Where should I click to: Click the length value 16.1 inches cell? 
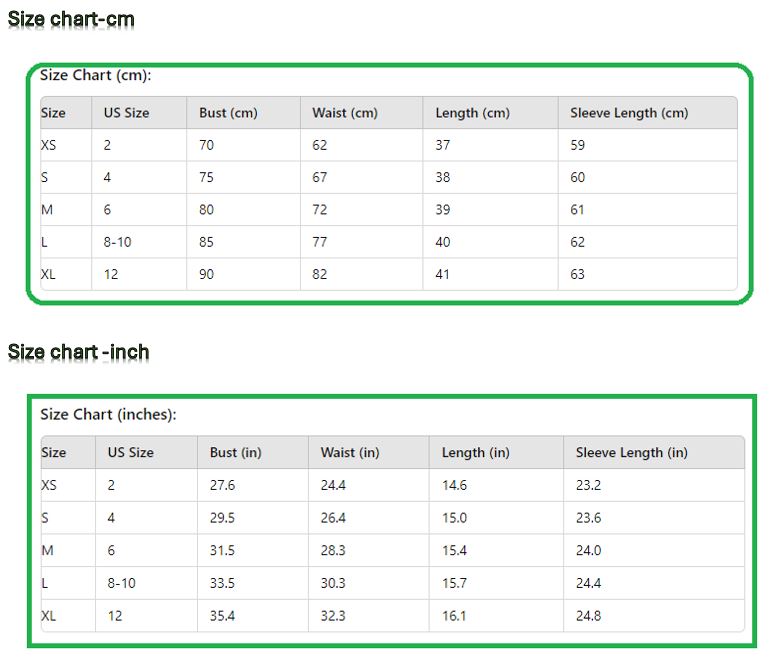[x=454, y=616]
